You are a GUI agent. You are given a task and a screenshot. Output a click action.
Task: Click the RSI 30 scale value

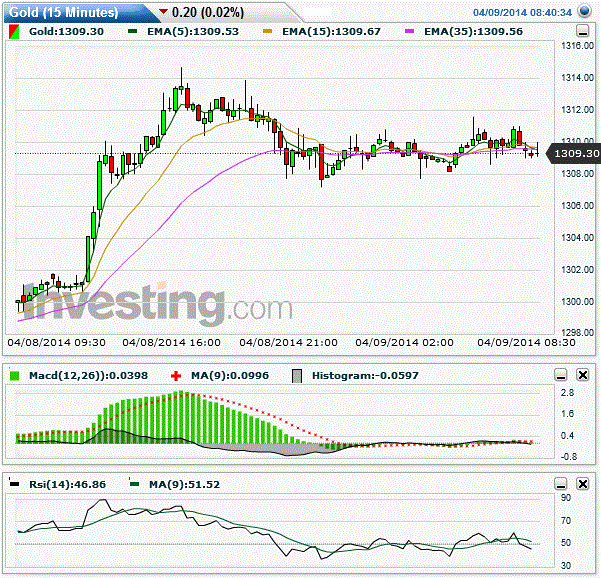point(566,565)
